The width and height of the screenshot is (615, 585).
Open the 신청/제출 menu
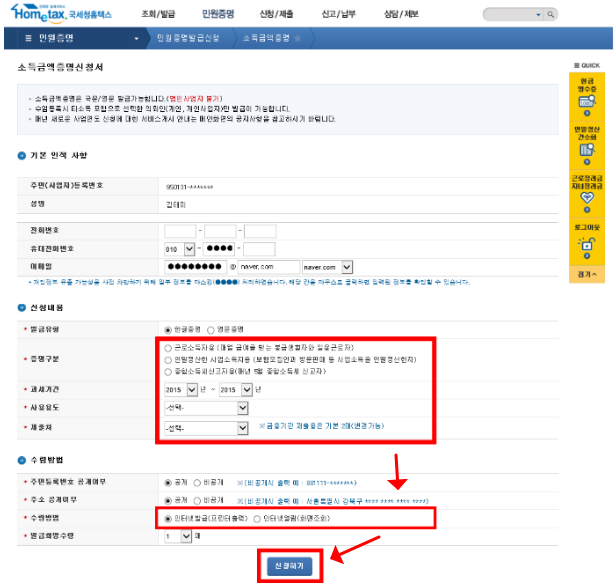click(x=276, y=14)
